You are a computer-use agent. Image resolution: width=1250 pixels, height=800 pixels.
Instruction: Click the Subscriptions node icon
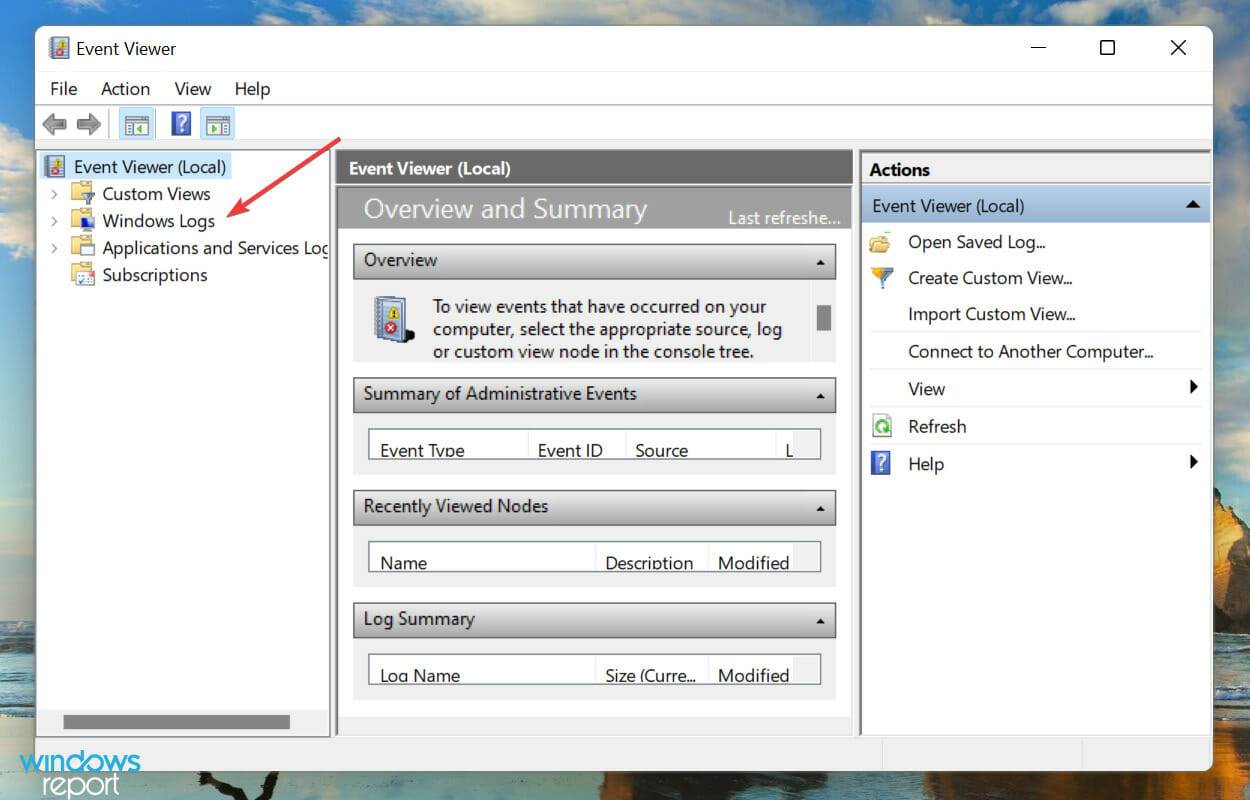point(83,274)
